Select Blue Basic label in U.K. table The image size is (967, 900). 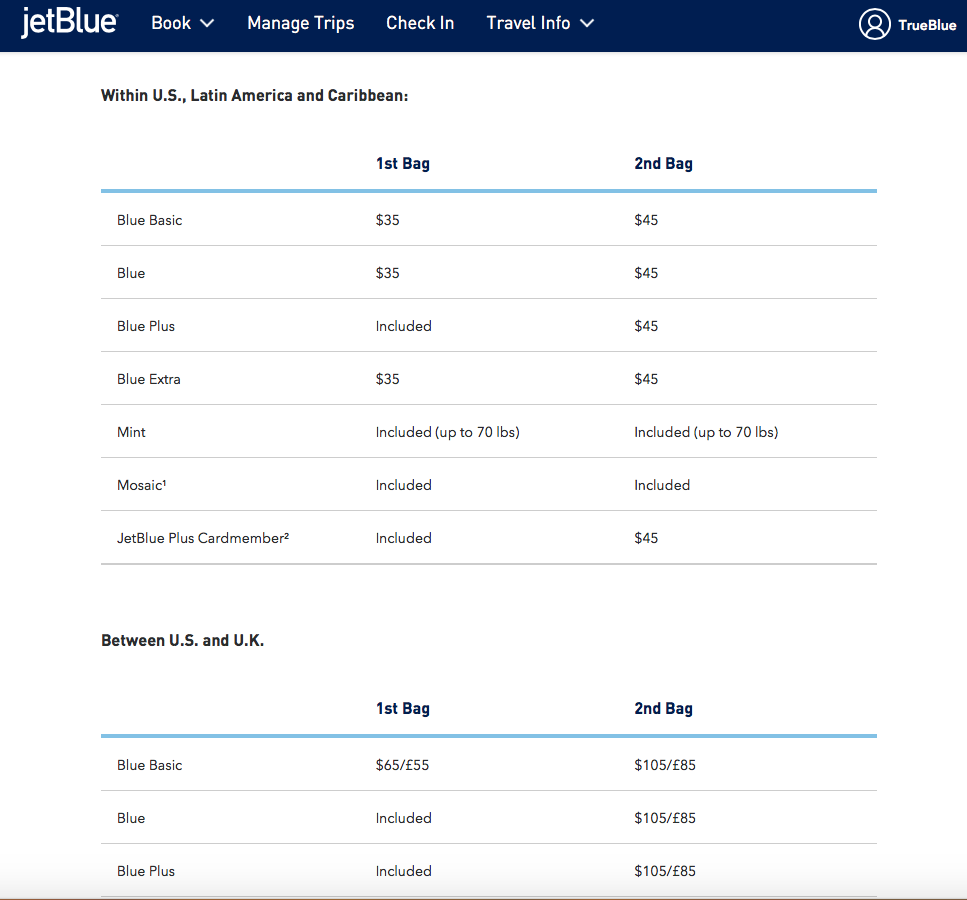pyautogui.click(x=150, y=766)
